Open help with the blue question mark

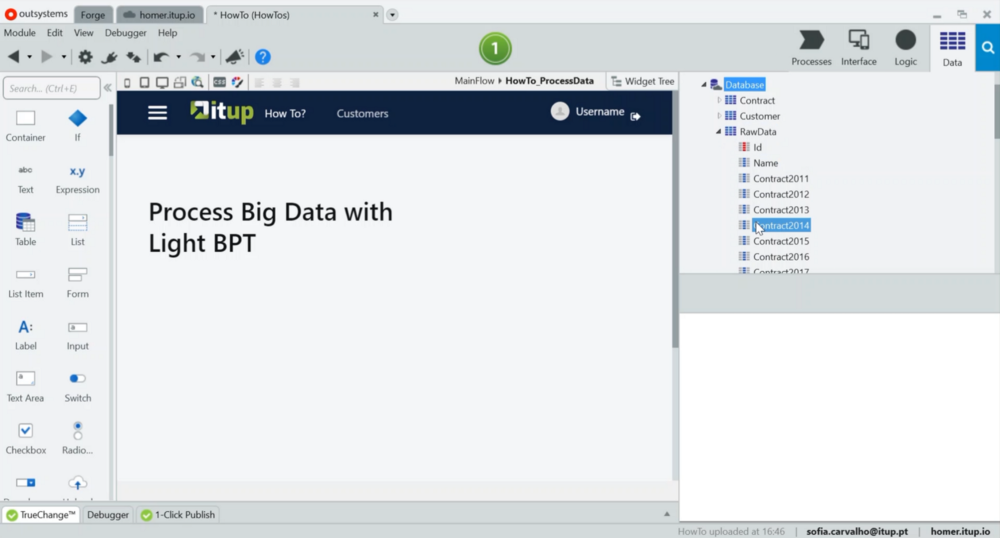click(x=263, y=57)
